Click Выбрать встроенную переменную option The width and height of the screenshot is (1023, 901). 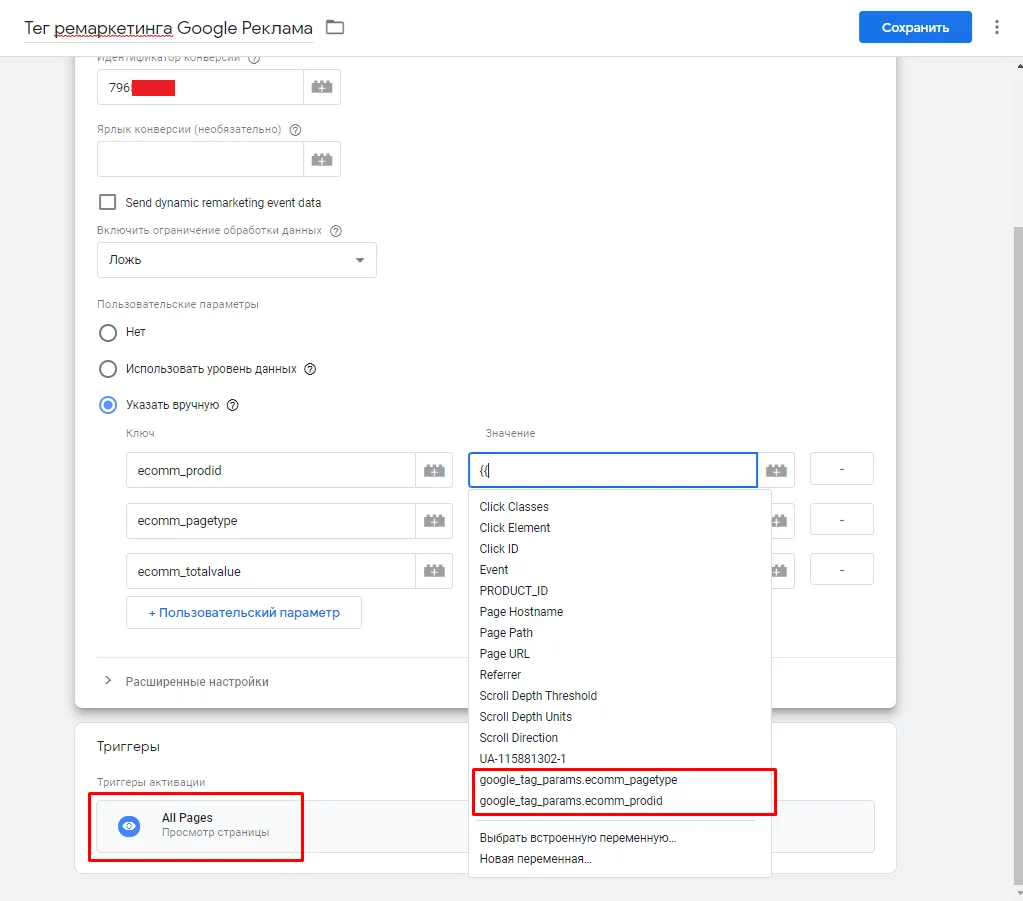tap(577, 838)
